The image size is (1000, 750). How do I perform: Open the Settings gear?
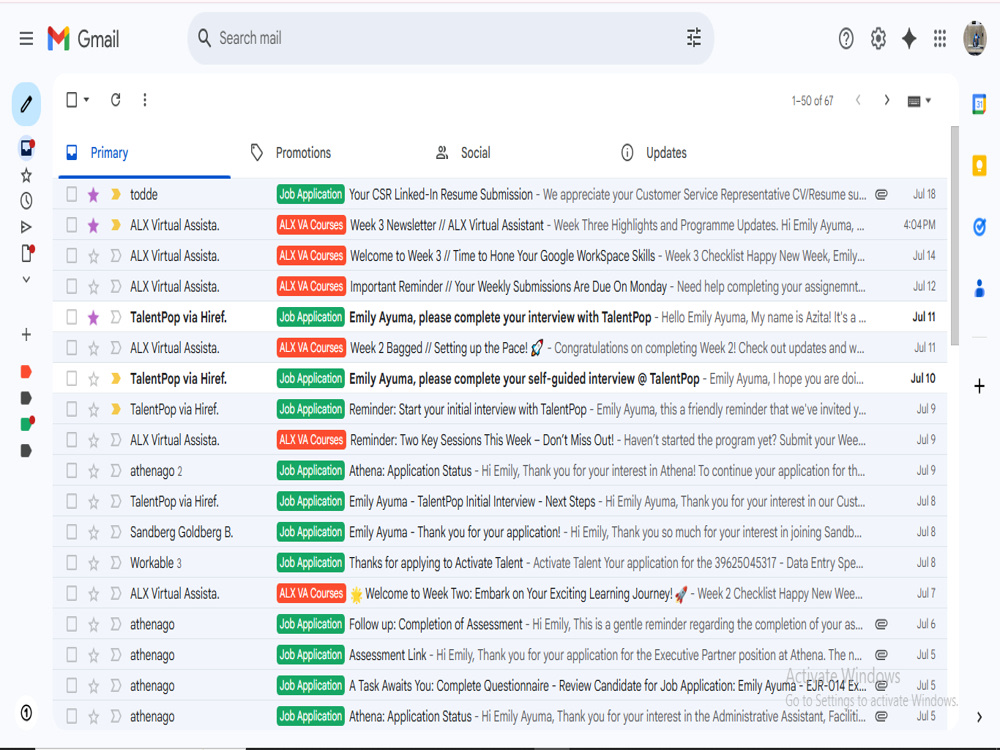(x=878, y=39)
